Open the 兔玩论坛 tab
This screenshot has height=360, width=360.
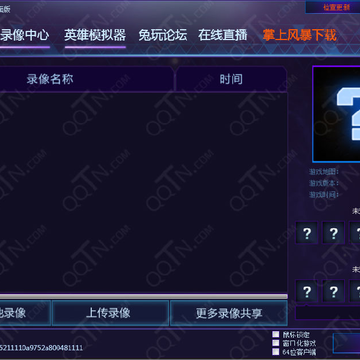[163, 35]
